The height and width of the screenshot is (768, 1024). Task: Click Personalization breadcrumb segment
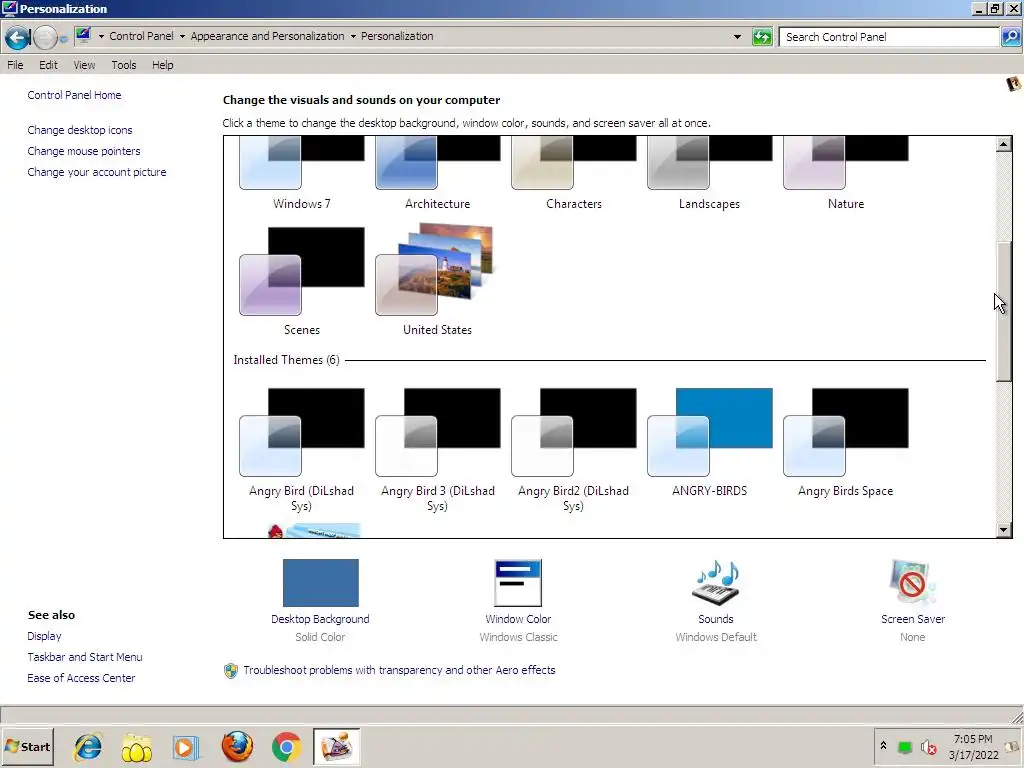tap(397, 37)
